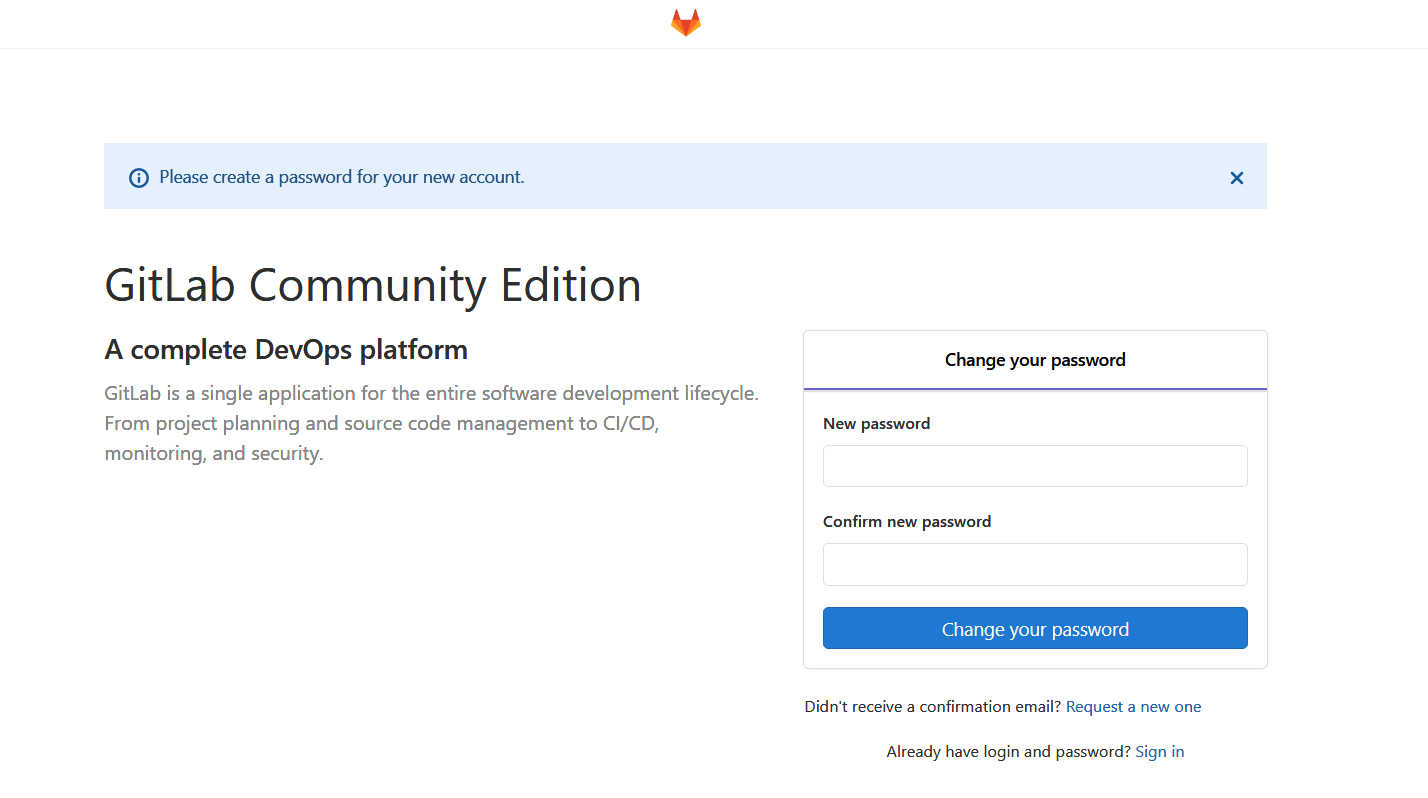Image resolution: width=1428 pixels, height=798 pixels.
Task: Click the GitLab Community Edition heading
Action: (x=373, y=286)
